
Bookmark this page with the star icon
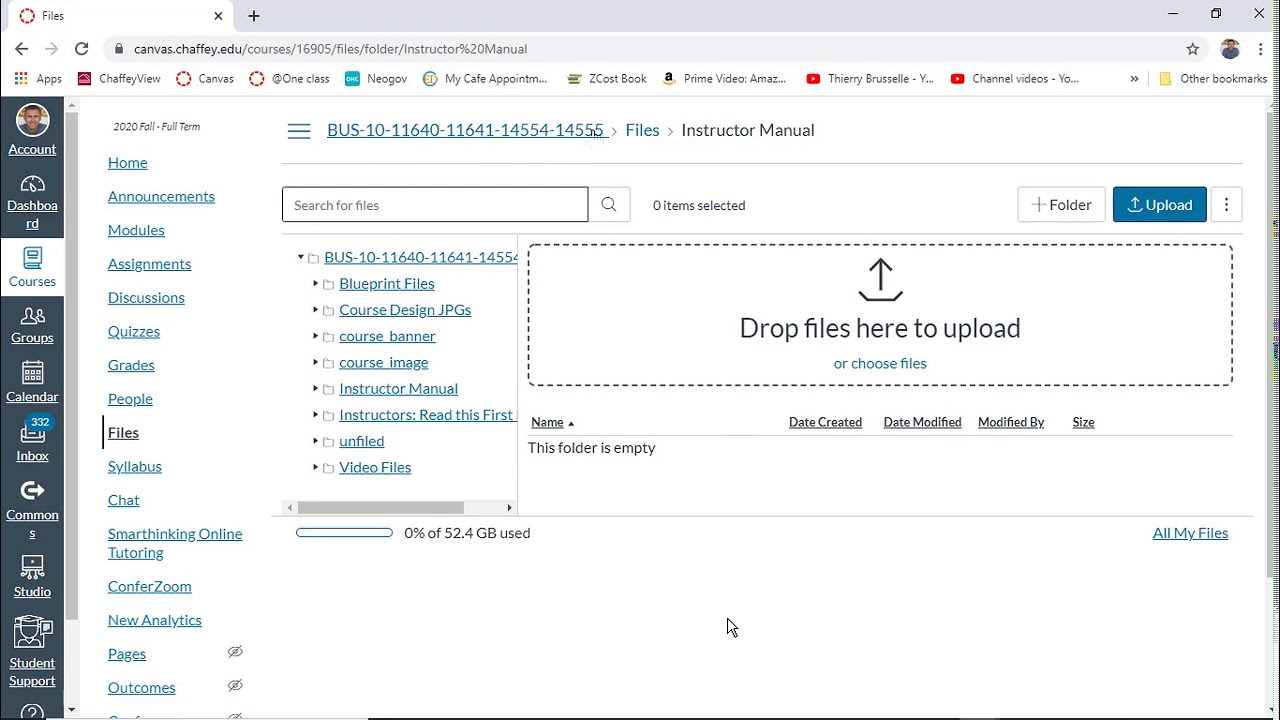coord(1192,48)
